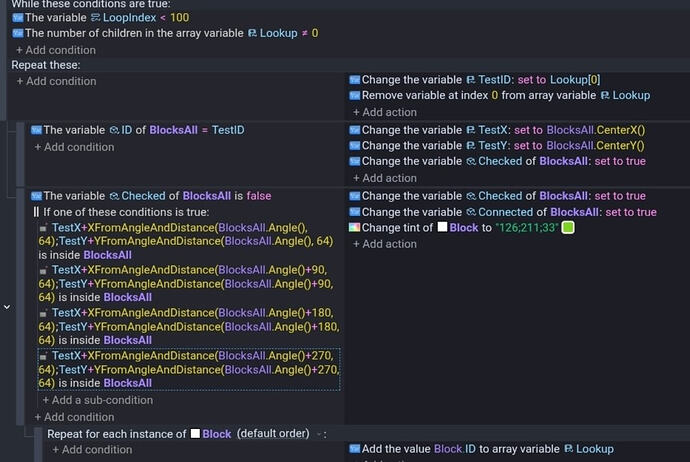Click the tint icon of Change tint action

point(355,227)
